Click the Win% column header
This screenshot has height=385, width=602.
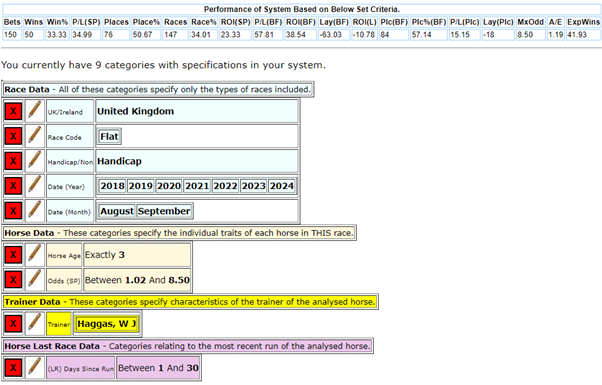57,22
